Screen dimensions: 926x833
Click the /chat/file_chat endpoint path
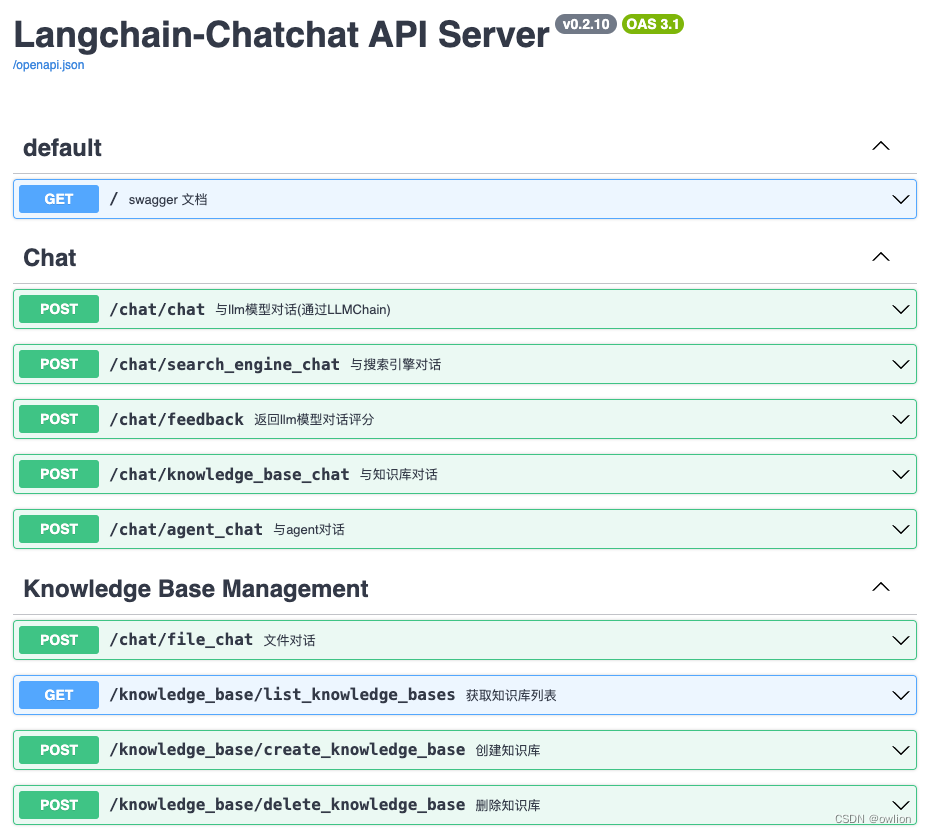pos(181,640)
